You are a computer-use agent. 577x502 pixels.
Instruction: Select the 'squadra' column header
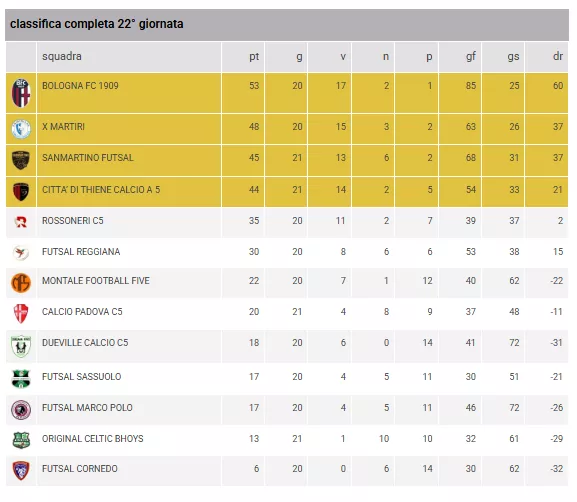[x=62, y=56]
